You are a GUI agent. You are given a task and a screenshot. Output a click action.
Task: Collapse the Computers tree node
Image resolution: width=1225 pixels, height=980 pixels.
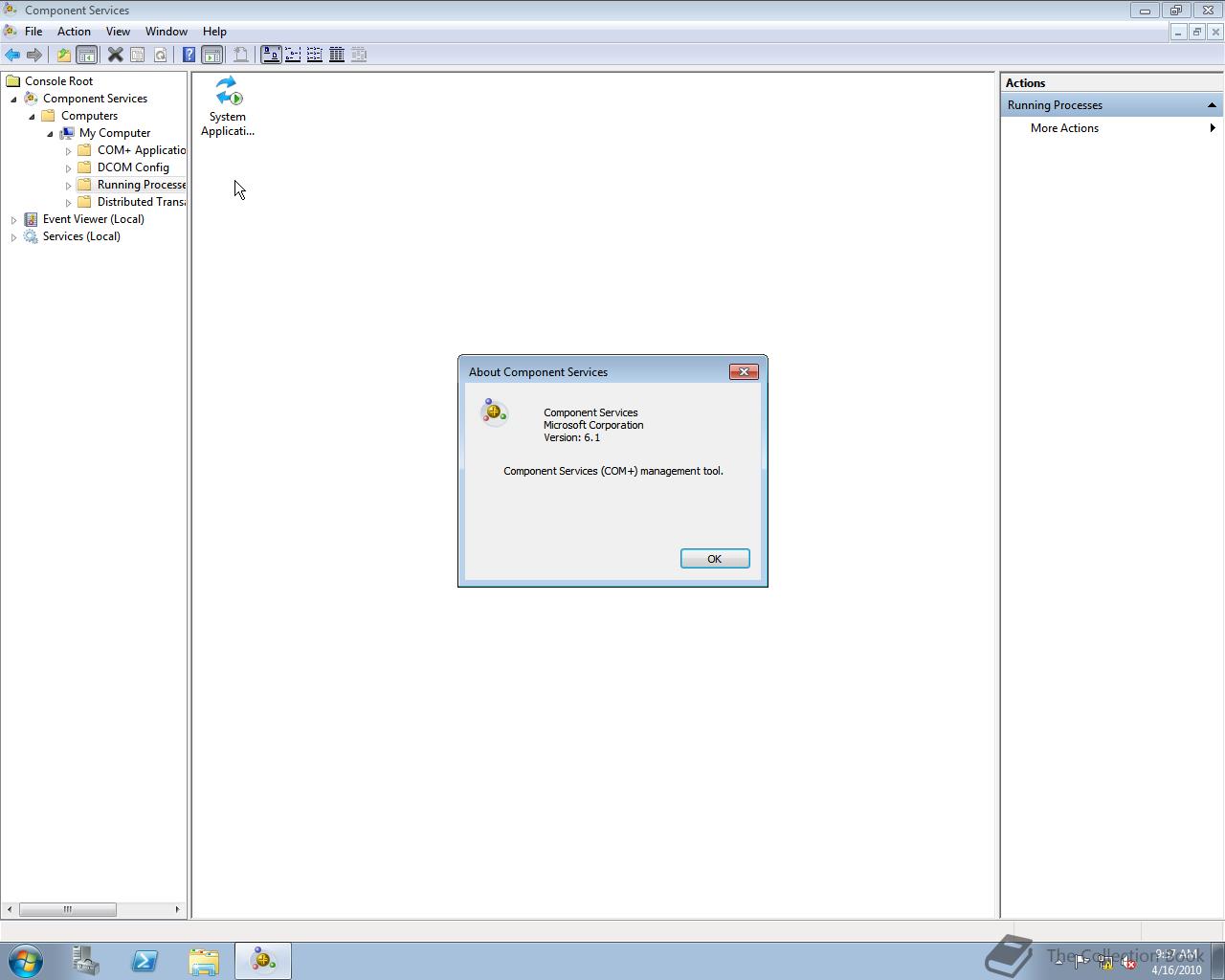[32, 116]
